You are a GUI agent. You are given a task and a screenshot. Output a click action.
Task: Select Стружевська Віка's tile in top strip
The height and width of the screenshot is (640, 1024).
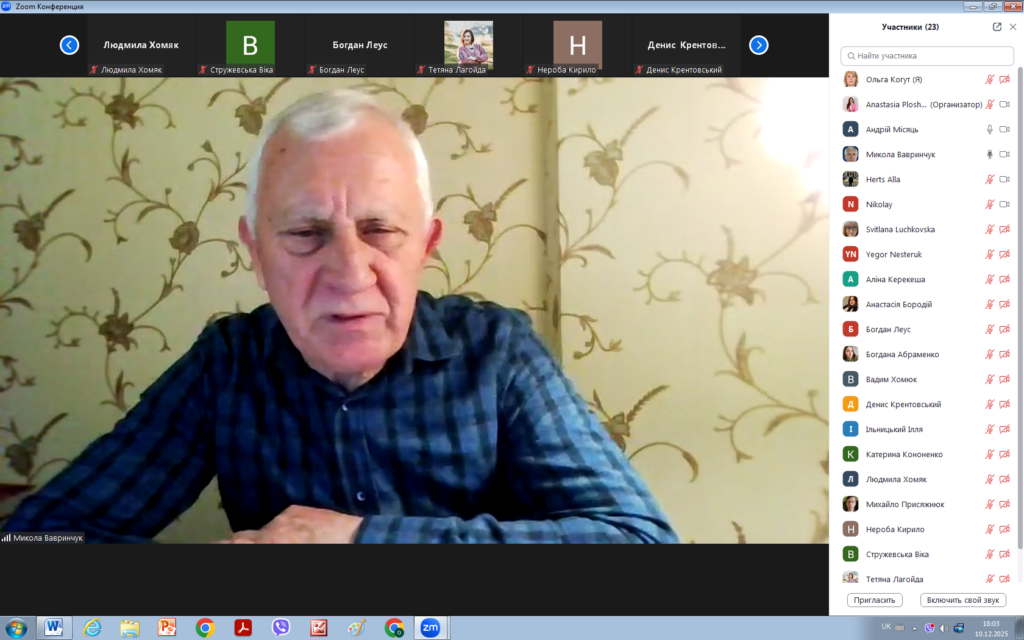[250, 44]
